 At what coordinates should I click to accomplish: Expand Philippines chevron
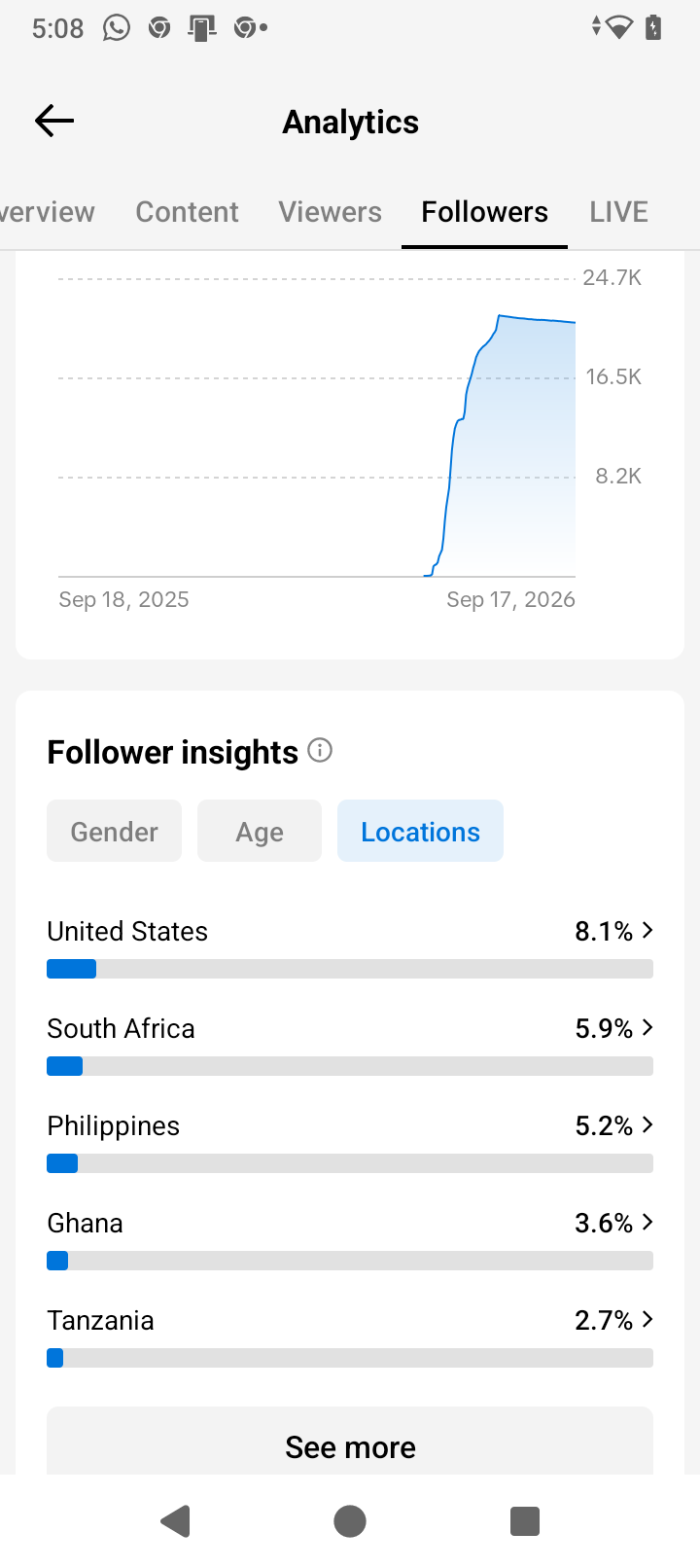647,1124
